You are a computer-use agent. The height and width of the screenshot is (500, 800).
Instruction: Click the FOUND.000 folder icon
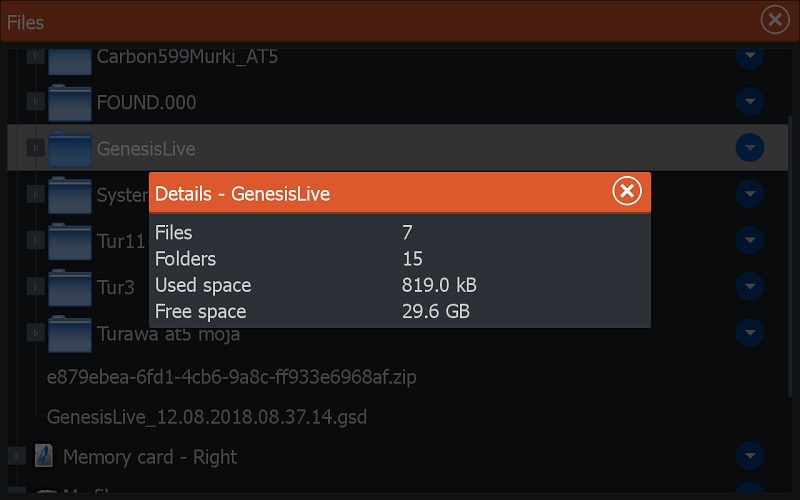(70, 102)
